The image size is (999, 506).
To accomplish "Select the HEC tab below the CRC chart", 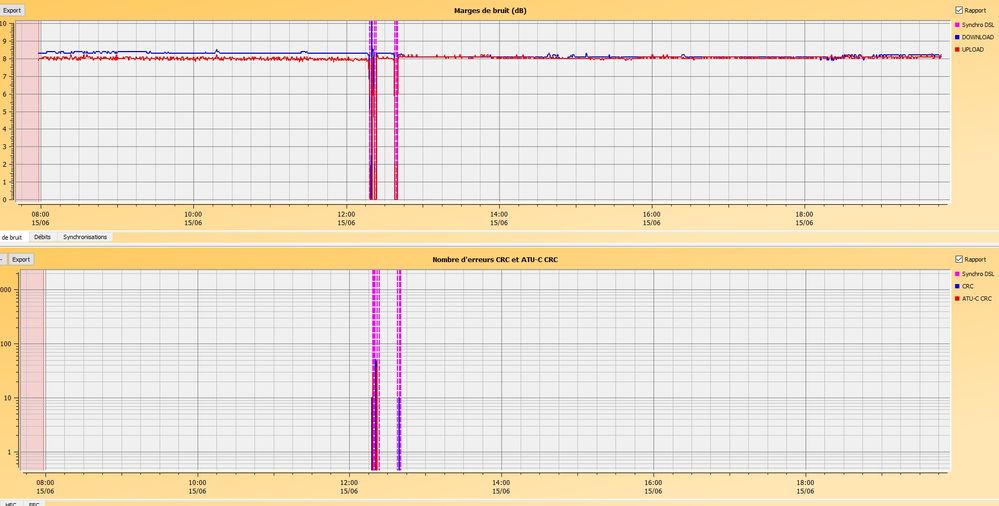I will pyautogui.click(x=10, y=504).
